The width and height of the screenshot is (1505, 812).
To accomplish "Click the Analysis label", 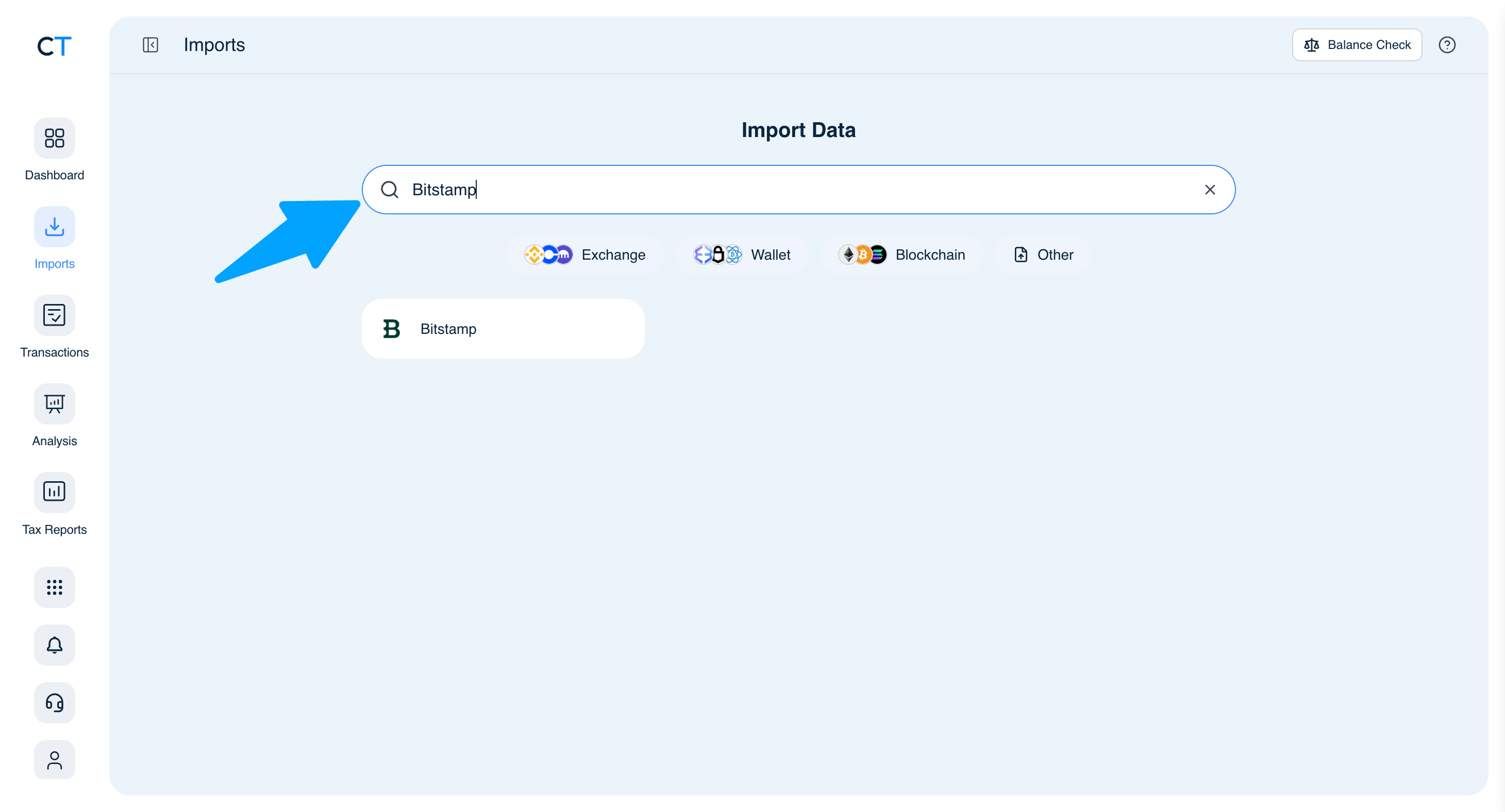I will [54, 441].
